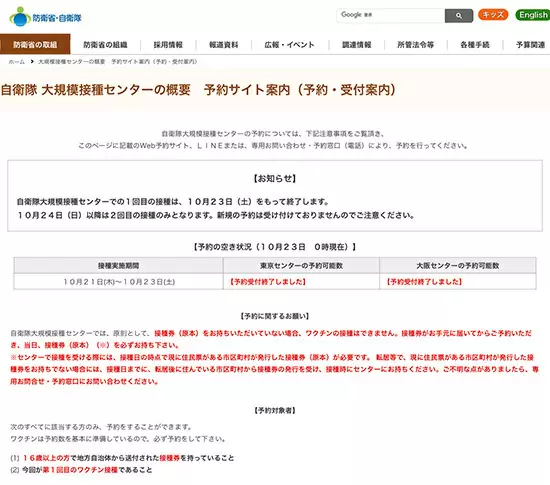The width and height of the screenshot is (550, 485).
Task: Click 東京センター 予約受付終了しました status text
Action: pyautogui.click(x=268, y=282)
